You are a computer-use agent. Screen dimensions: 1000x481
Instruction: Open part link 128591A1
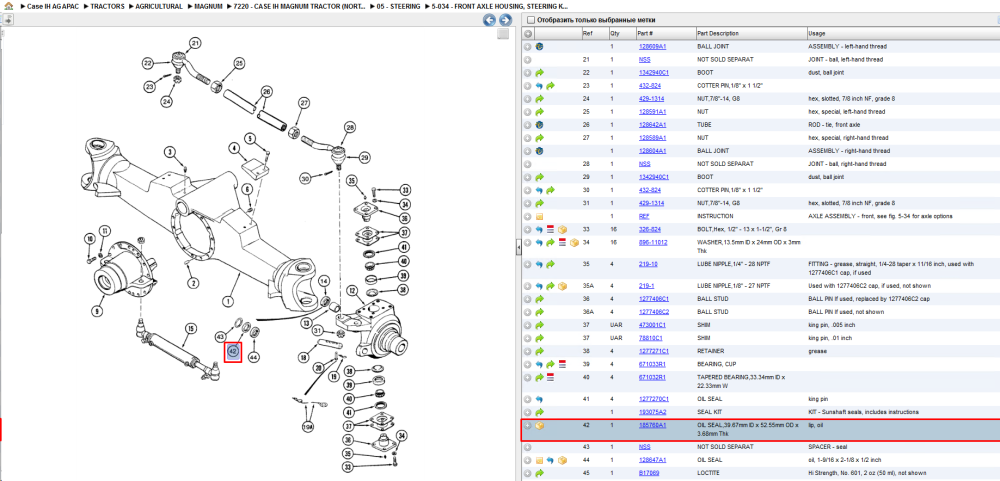point(652,112)
